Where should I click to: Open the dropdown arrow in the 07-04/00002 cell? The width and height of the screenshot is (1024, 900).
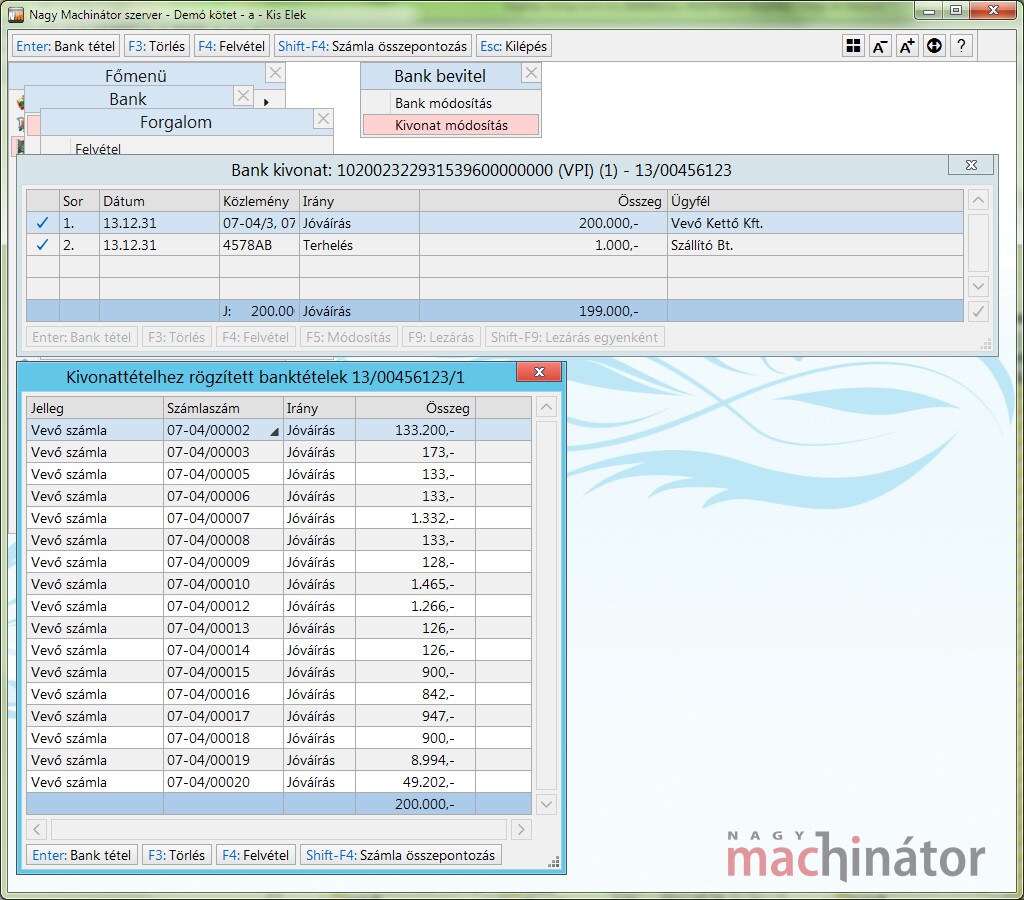pyautogui.click(x=274, y=431)
